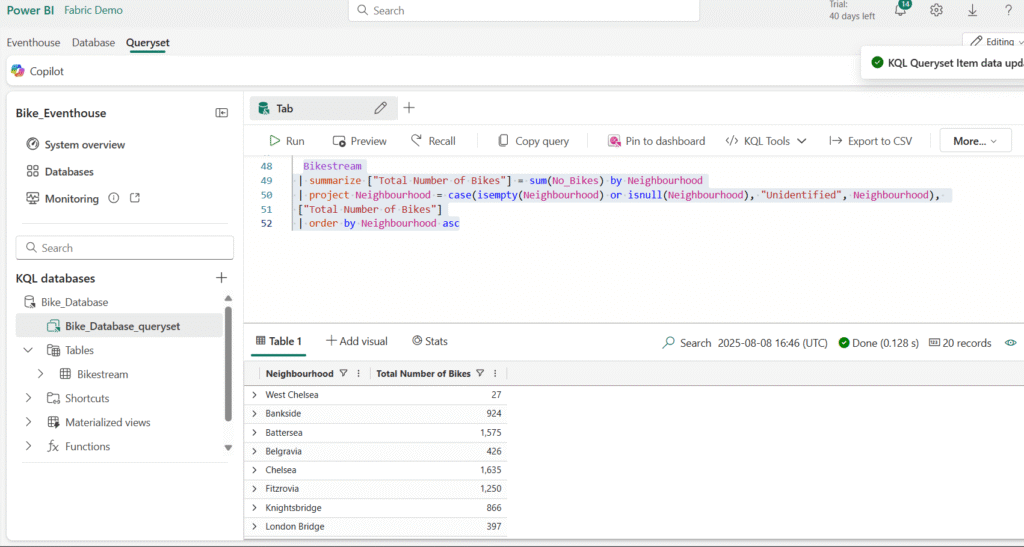Expand the Battersea row
Viewport: 1024px width, 547px height.
[255, 432]
